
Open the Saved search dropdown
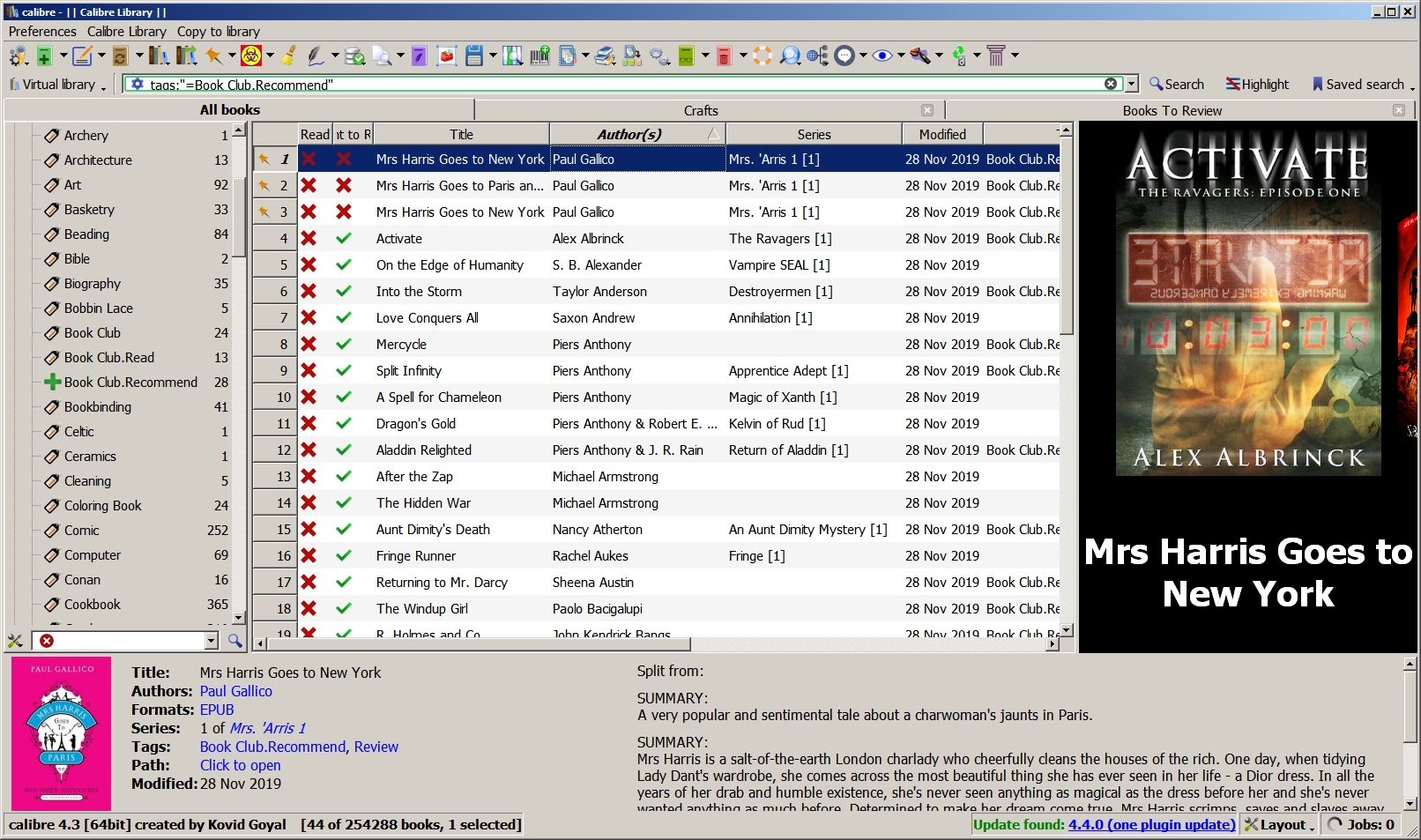pyautogui.click(x=1364, y=85)
